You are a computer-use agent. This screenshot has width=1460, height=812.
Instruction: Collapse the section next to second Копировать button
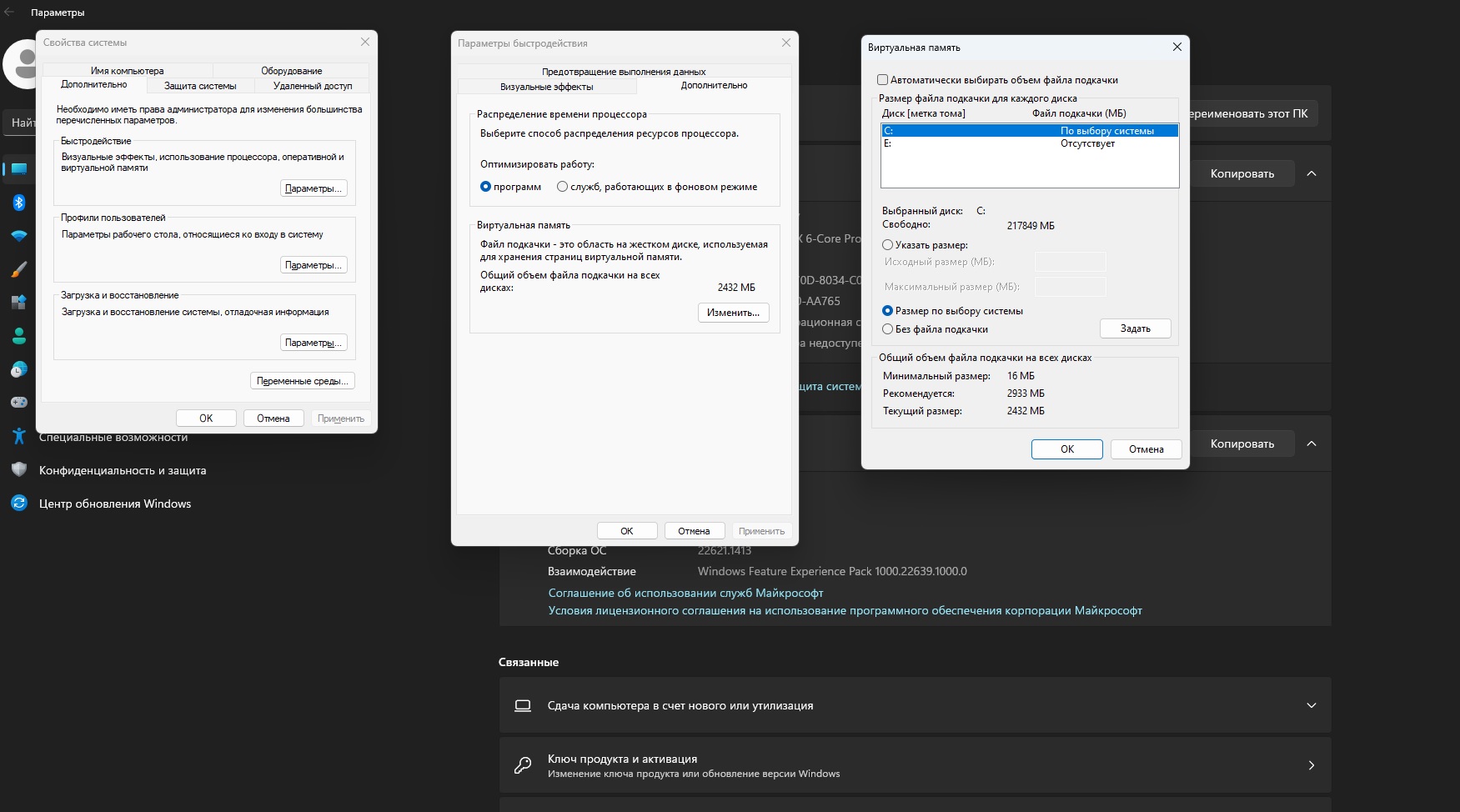1312,444
